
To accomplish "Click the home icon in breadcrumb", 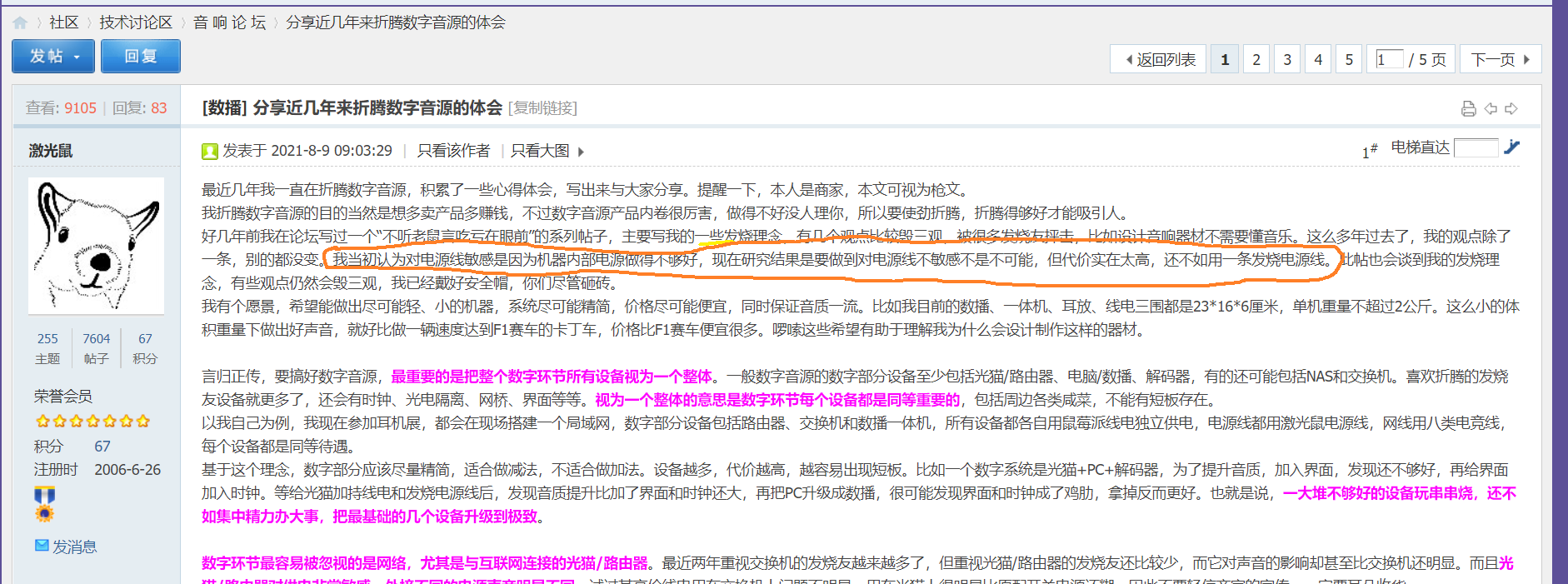I will [20, 22].
